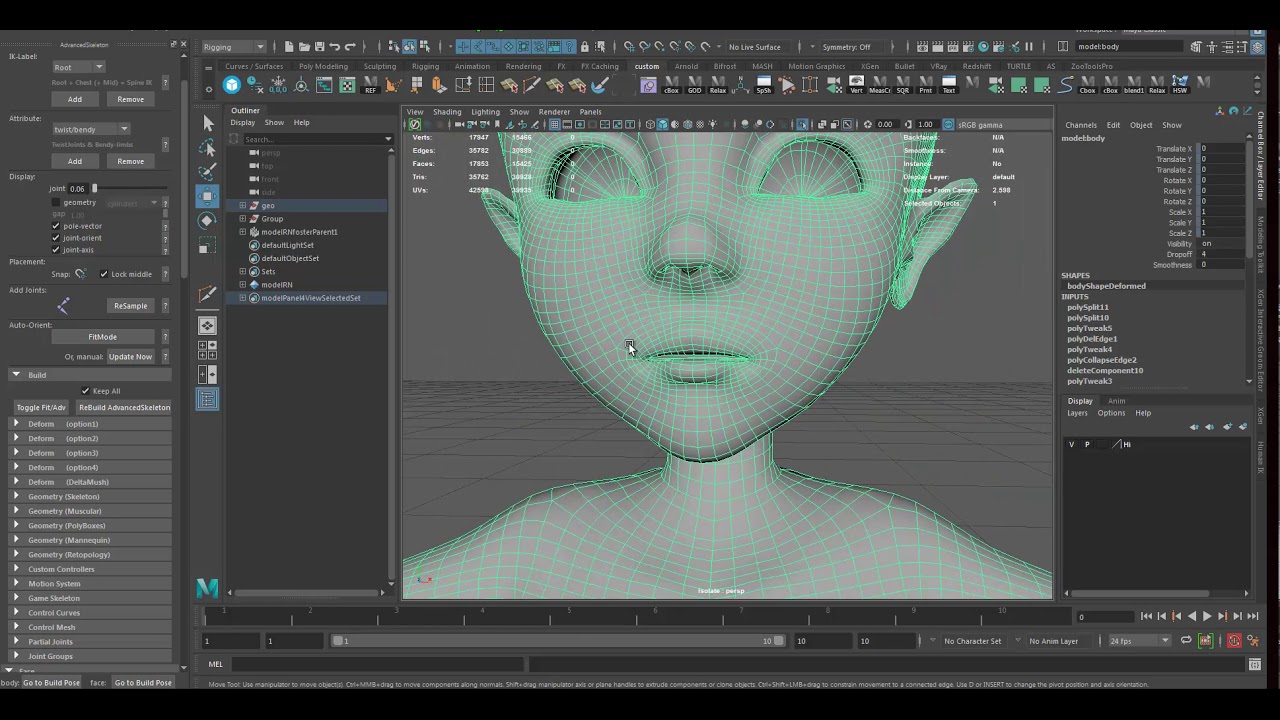Switch to the Sculpting shelf tab
The width and height of the screenshot is (1280, 720).
(x=379, y=66)
